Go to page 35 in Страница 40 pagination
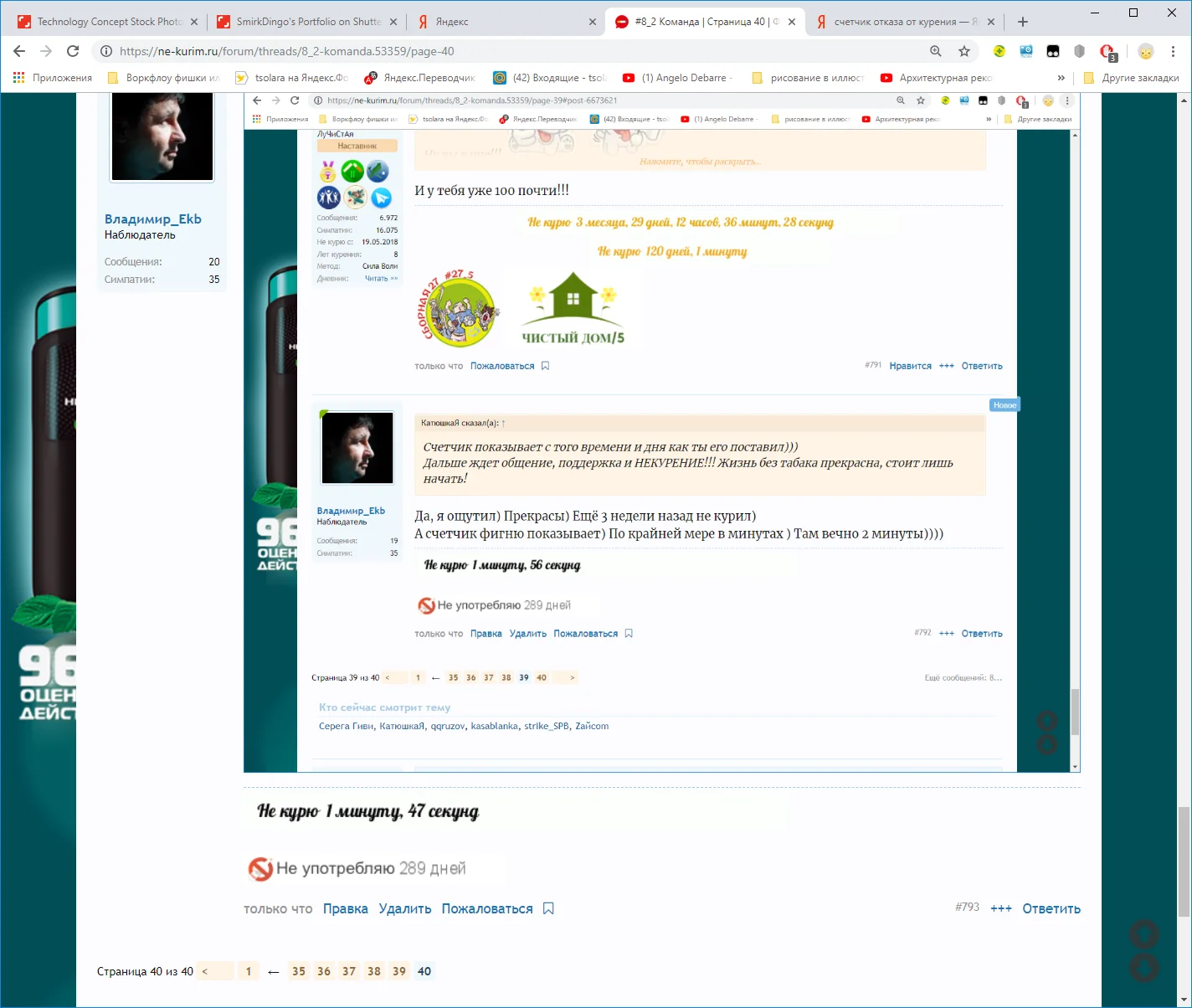 pyautogui.click(x=299, y=971)
